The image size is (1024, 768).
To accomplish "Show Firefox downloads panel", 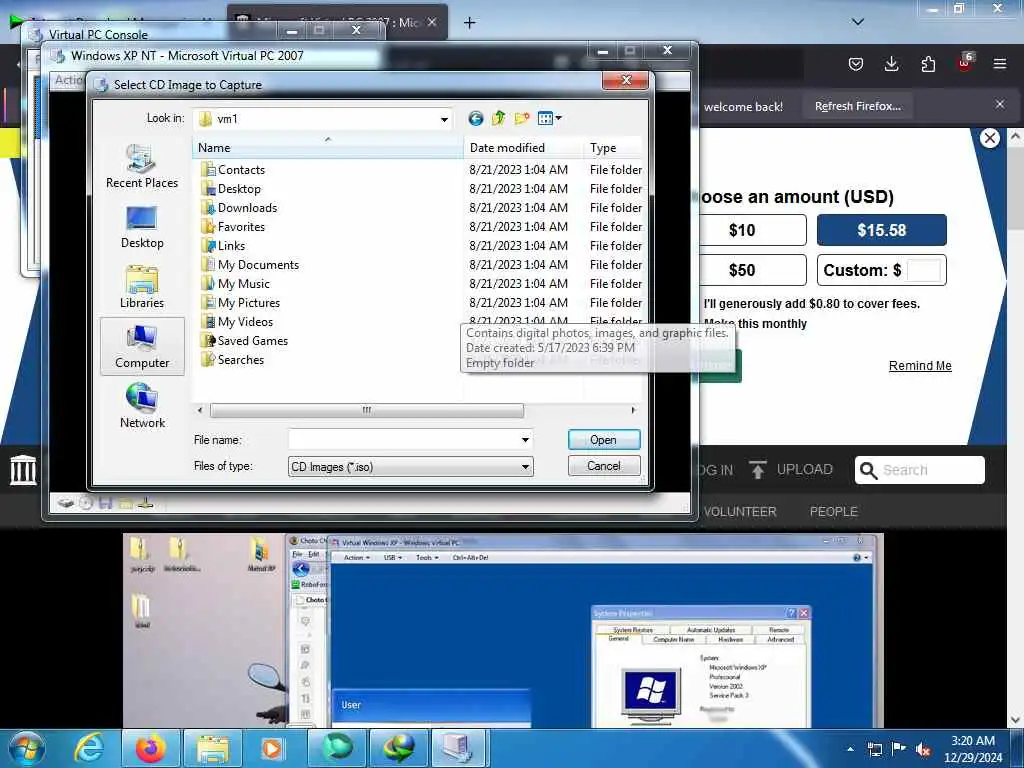I will 891,64.
